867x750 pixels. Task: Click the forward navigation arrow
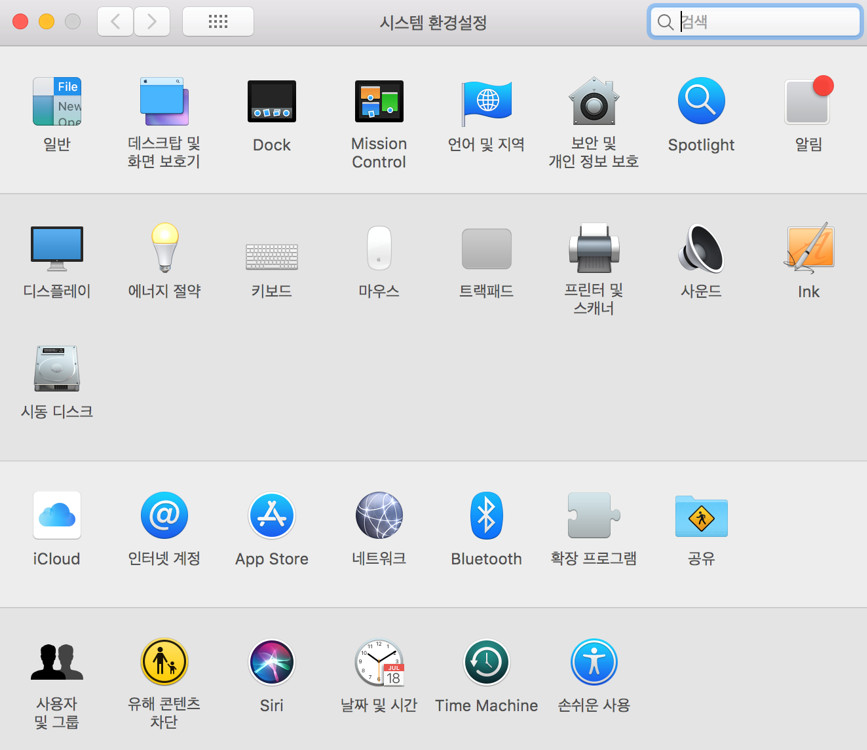coord(152,22)
